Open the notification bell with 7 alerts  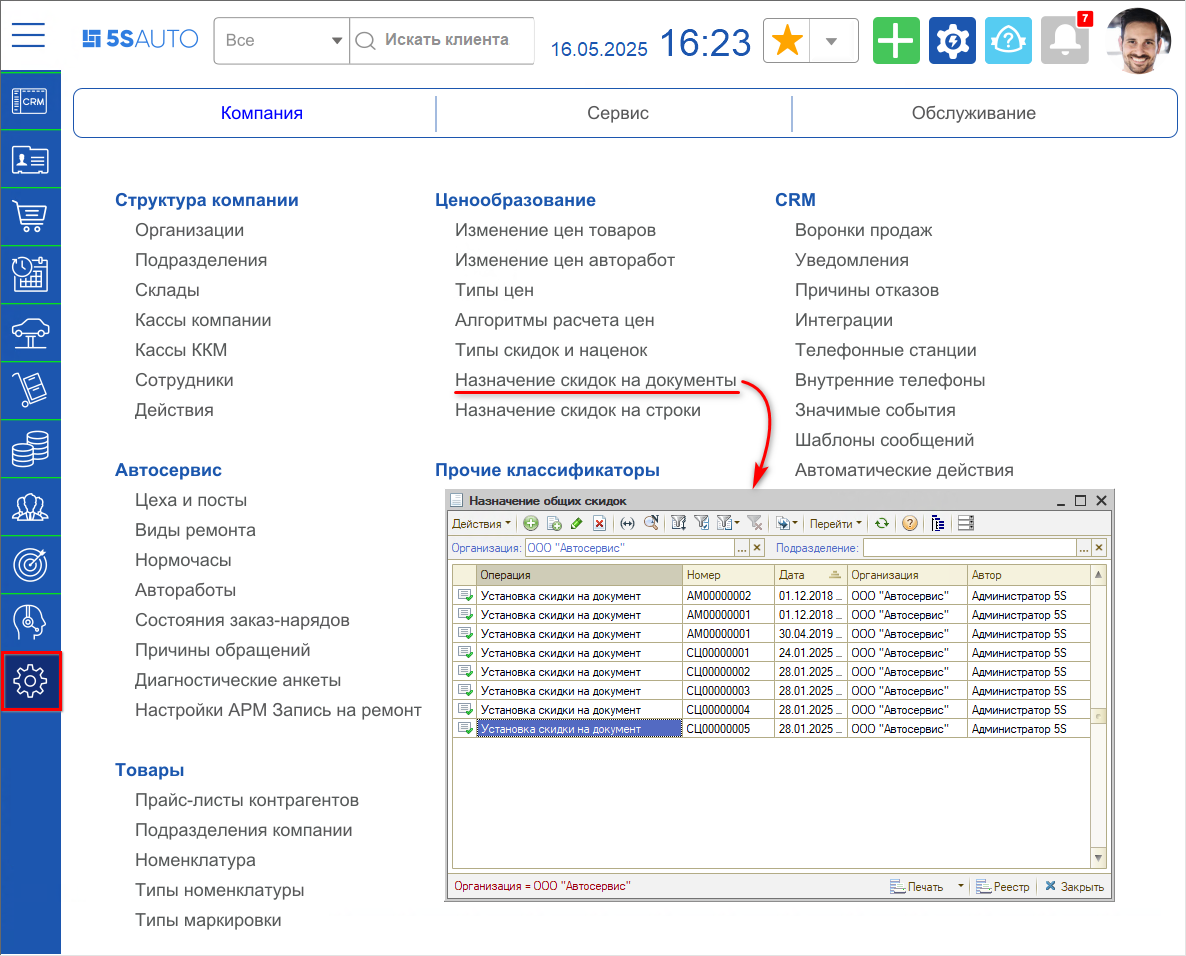pos(1064,40)
